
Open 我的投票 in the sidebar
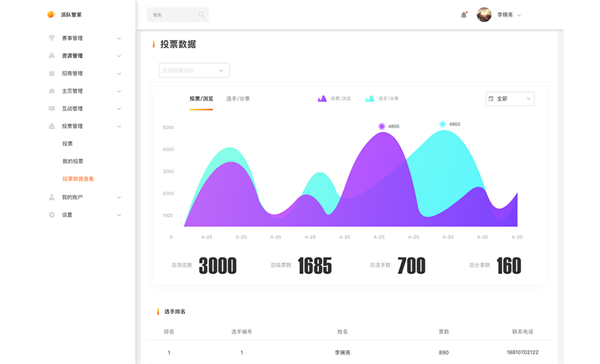73,161
